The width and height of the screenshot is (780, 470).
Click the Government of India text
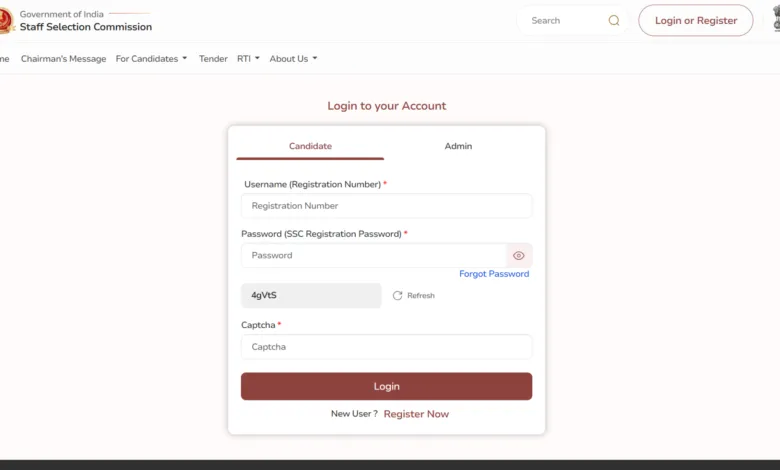click(x=62, y=14)
